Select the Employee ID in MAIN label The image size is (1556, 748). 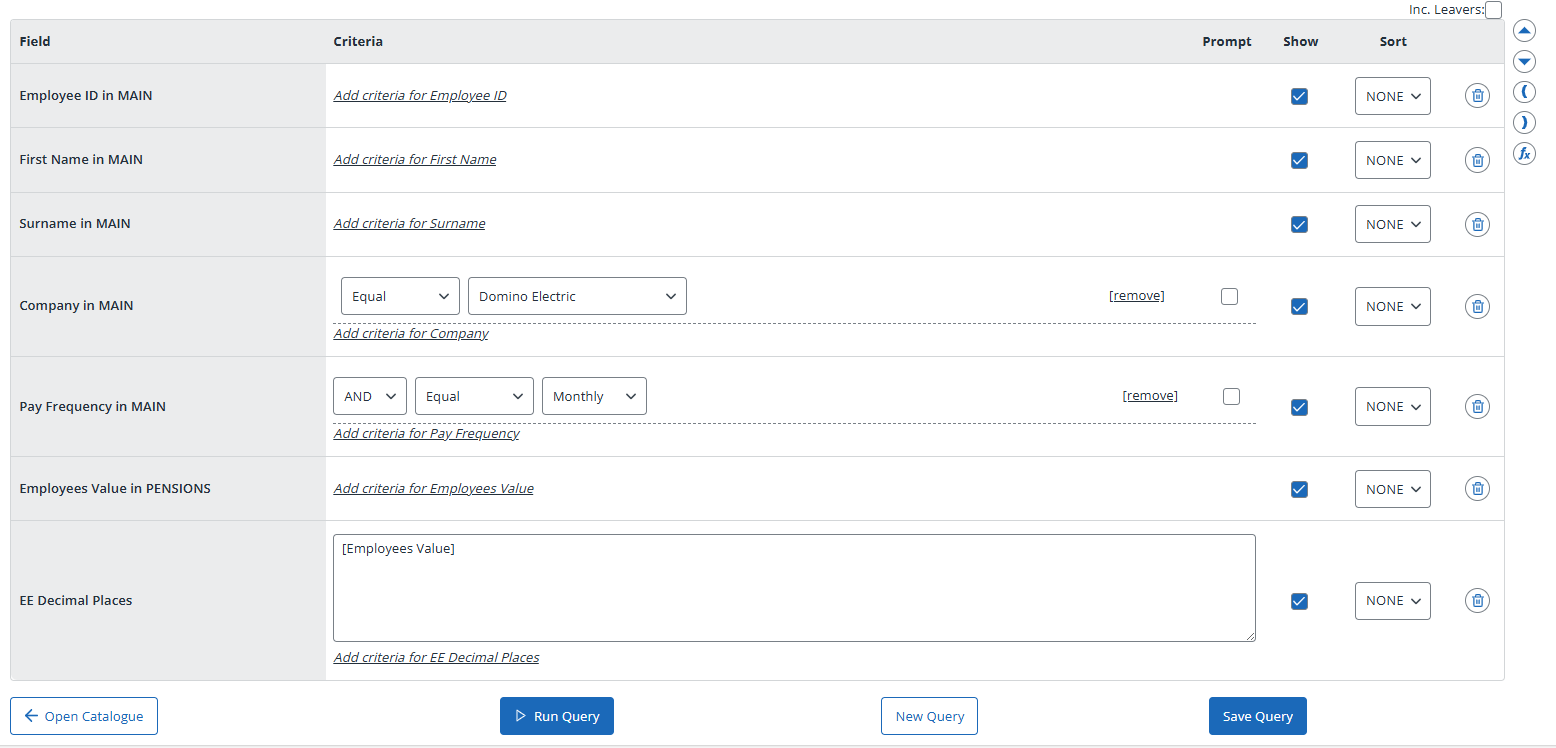tap(86, 96)
